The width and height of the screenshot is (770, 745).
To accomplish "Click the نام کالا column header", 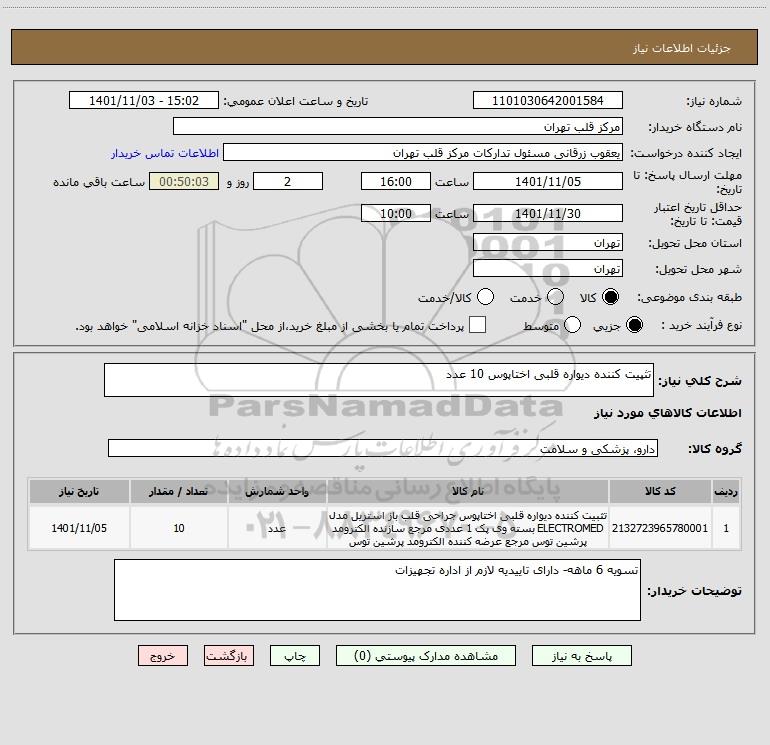I will click(468, 491).
